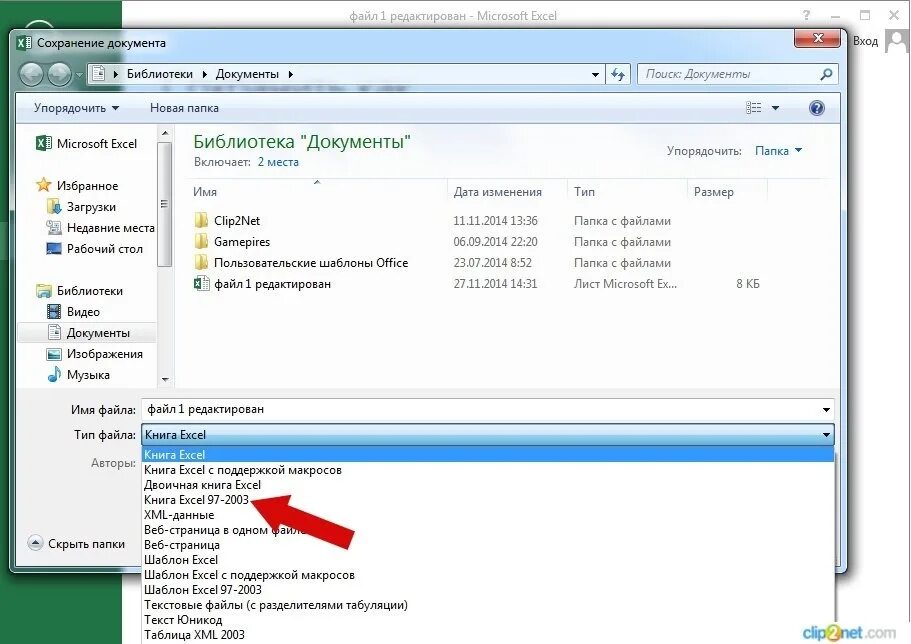This screenshot has height=644, width=911.
Task: Open the 2 места link
Action: pyautogui.click(x=278, y=162)
